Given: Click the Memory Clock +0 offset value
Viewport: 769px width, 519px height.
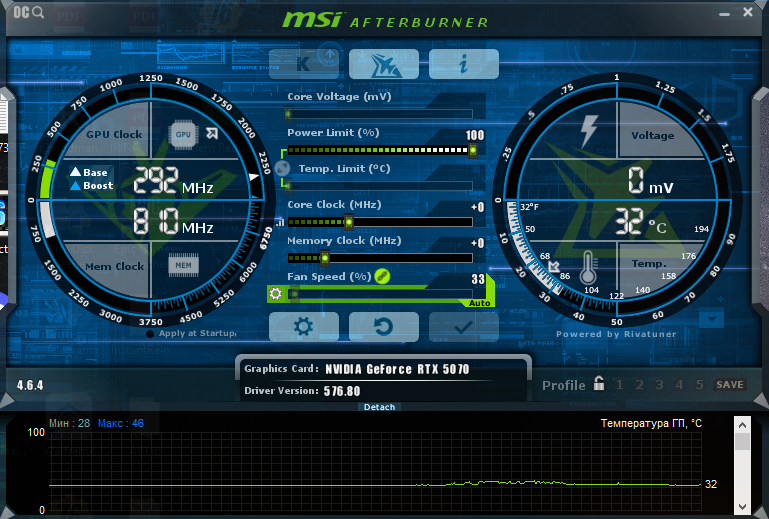Looking at the screenshot, I should tap(478, 243).
